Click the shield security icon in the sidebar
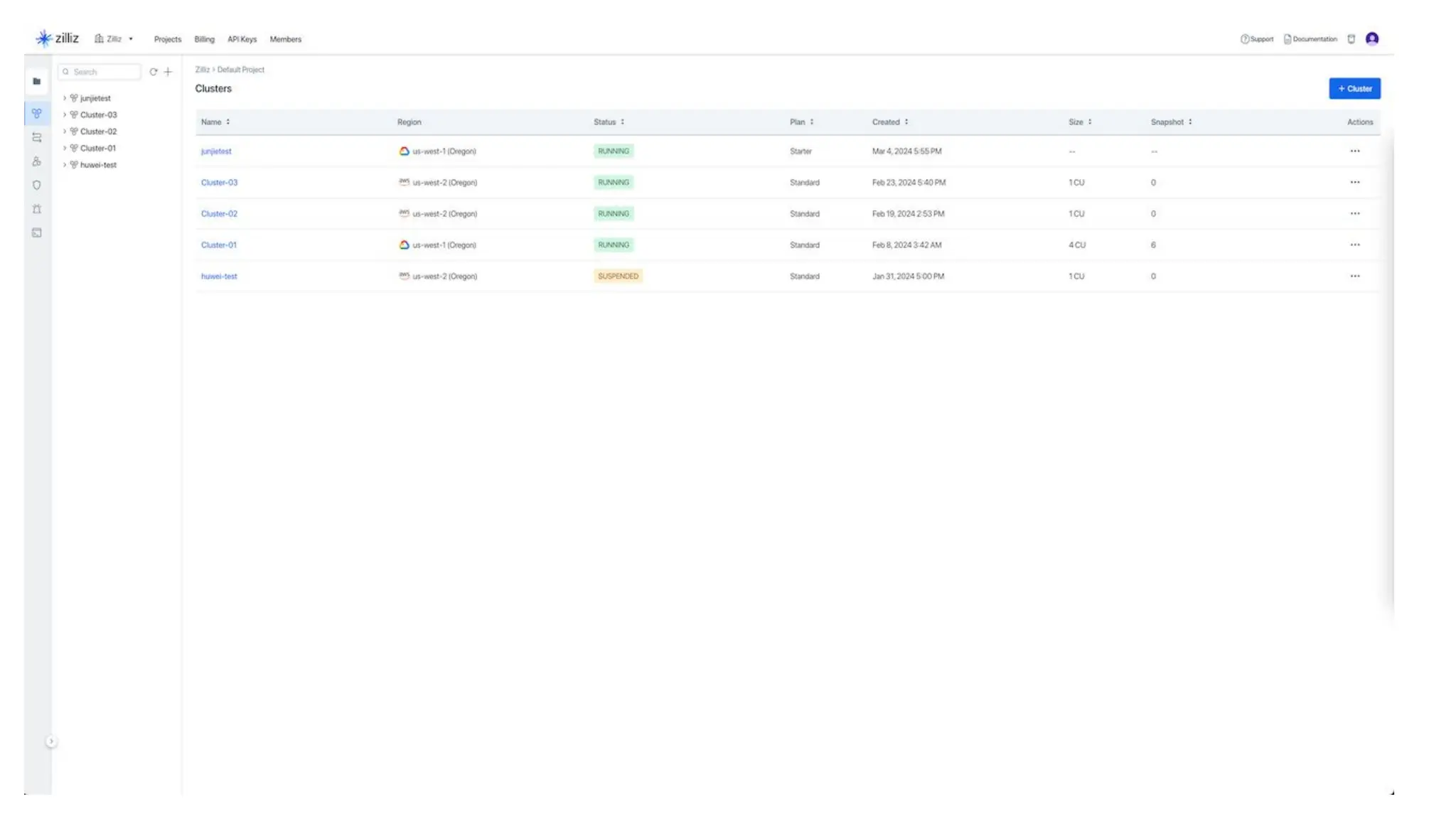 (x=36, y=186)
